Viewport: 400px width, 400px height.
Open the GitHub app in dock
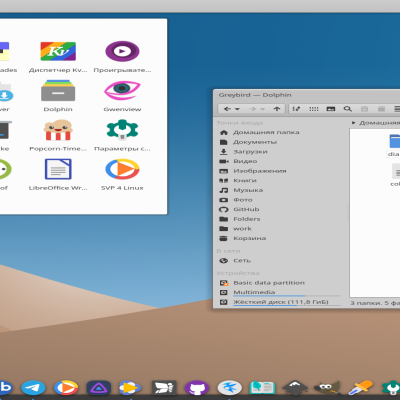click(197, 388)
